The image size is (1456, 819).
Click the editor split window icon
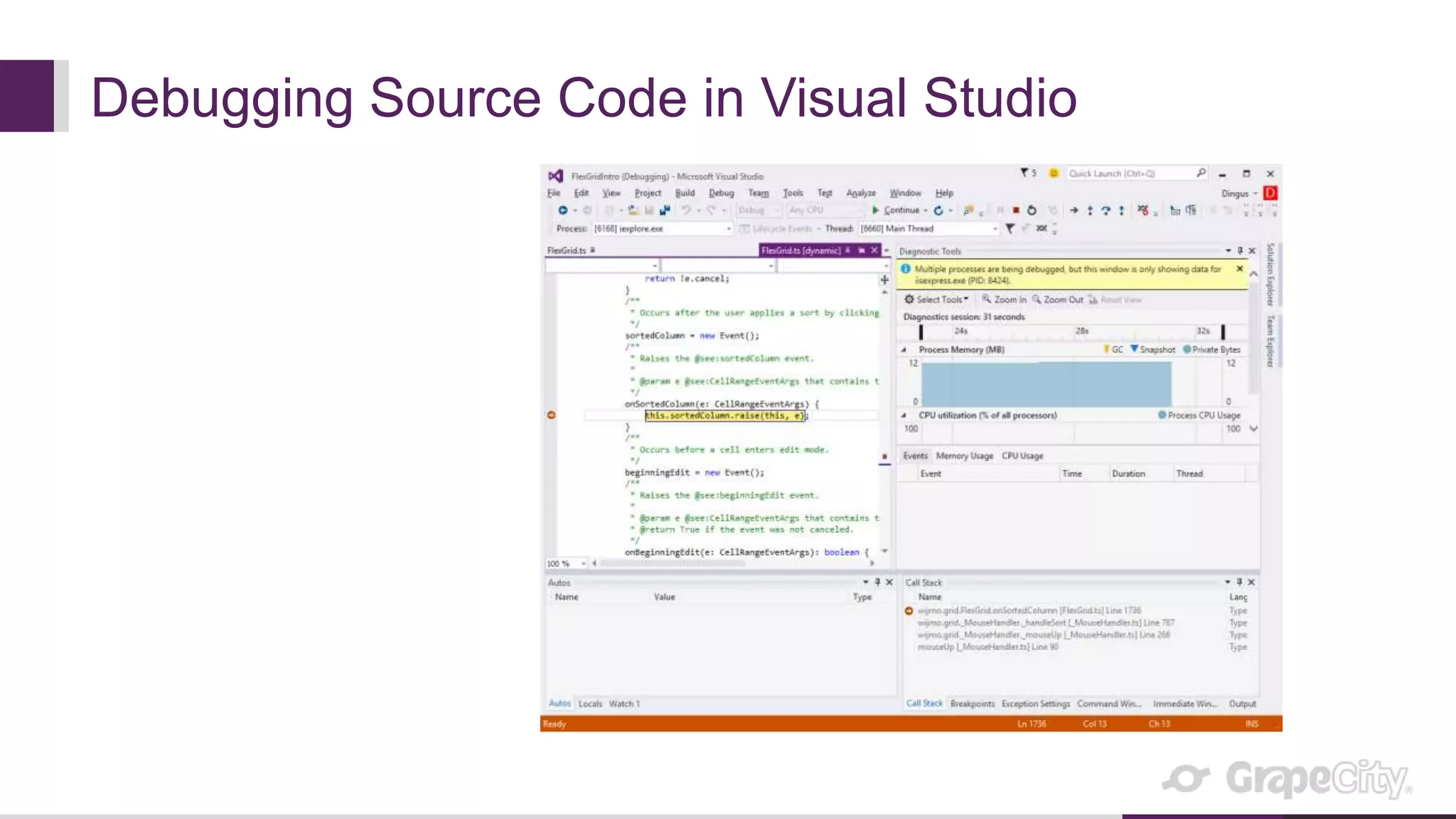(x=884, y=279)
